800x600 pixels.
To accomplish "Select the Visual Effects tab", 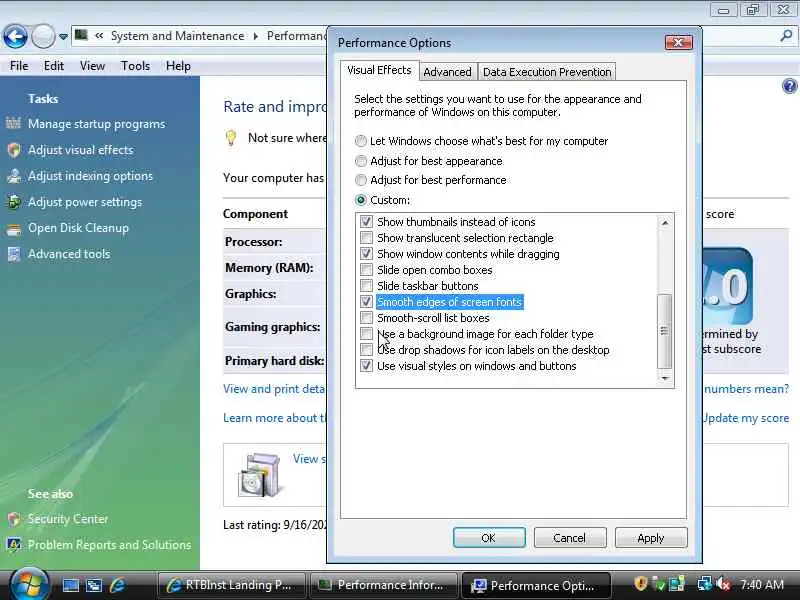I will pos(379,70).
